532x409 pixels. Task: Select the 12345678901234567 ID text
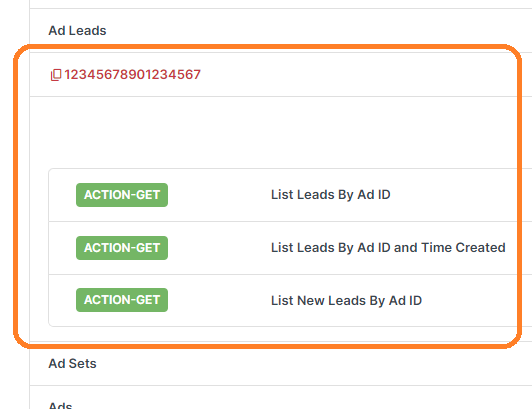[x=132, y=75]
